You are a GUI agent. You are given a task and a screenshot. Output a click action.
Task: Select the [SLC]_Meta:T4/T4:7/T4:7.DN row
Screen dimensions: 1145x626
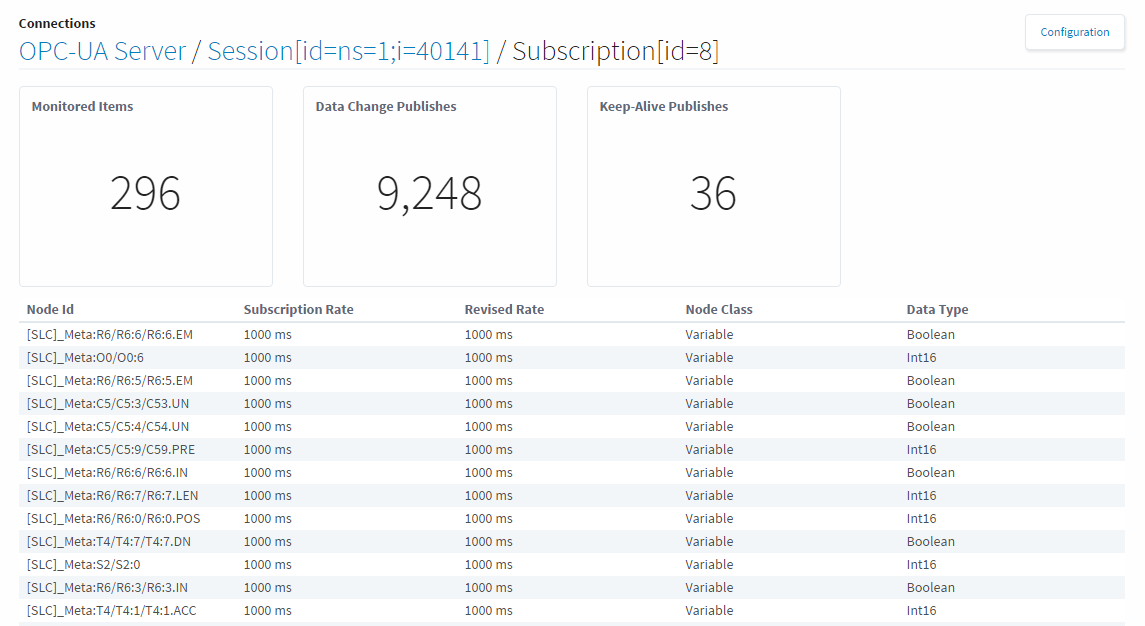pyautogui.click(x=110, y=542)
